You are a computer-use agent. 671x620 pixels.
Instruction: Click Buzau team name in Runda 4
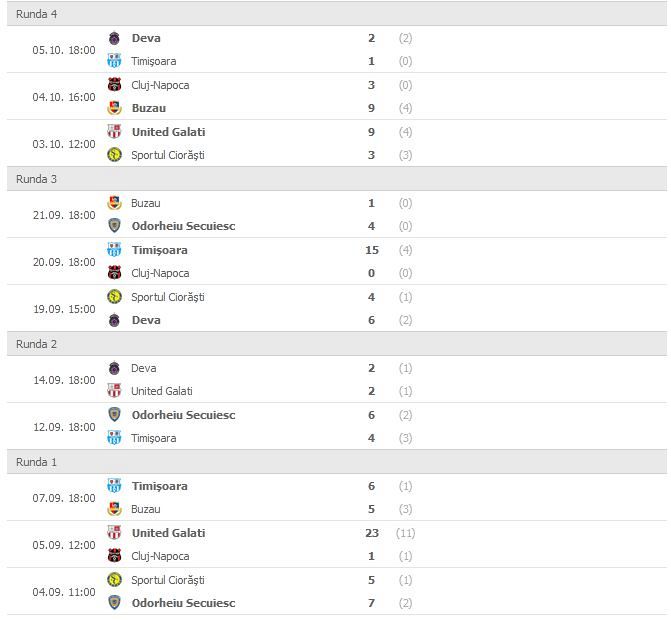coord(148,108)
